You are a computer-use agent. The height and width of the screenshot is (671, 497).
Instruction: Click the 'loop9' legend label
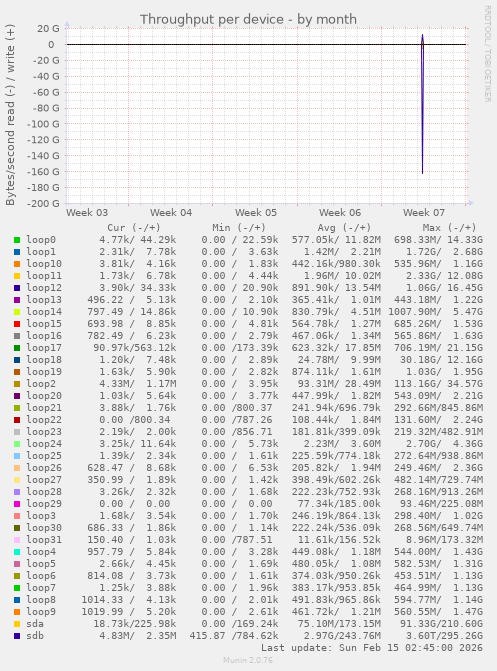(x=41, y=612)
